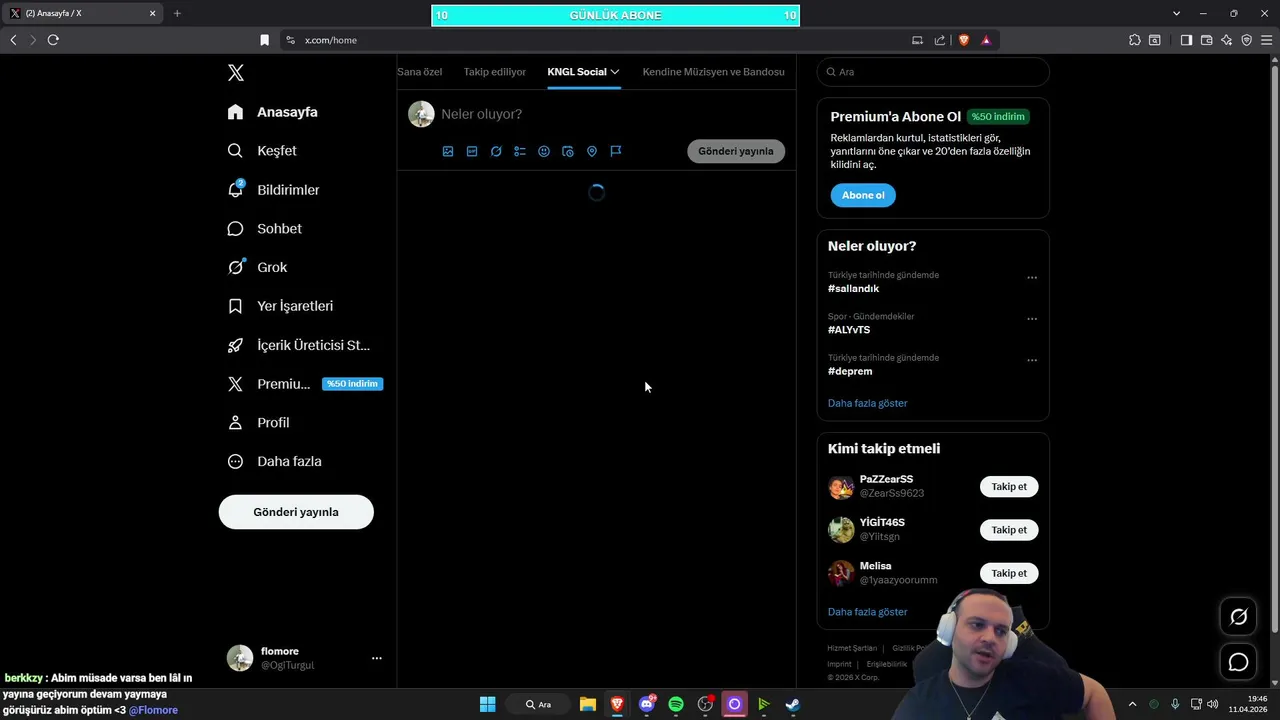This screenshot has height=720, width=1280.
Task: Open options for the #sallandık trend
Action: click(1032, 278)
